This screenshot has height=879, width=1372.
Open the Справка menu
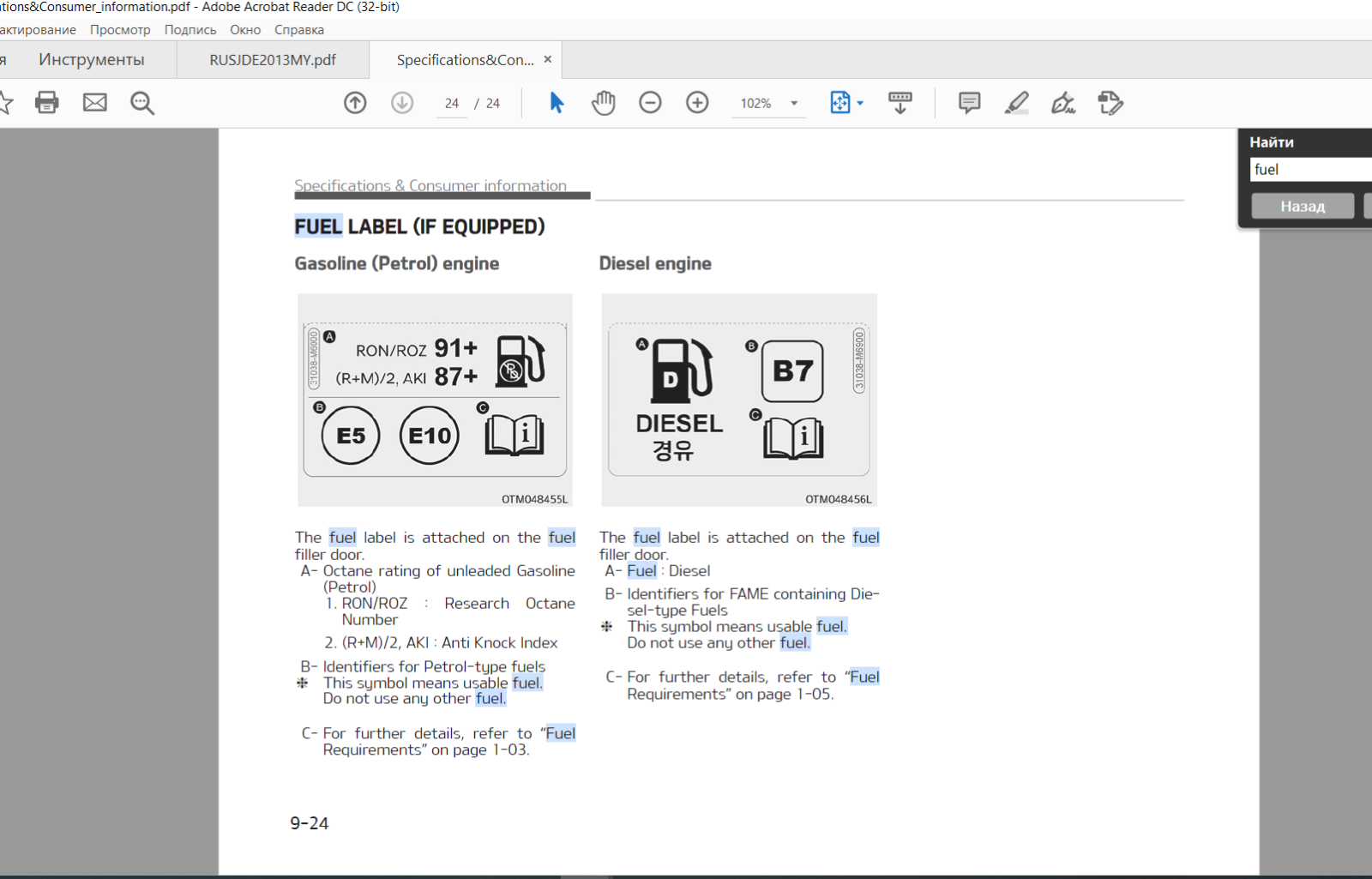(x=299, y=29)
